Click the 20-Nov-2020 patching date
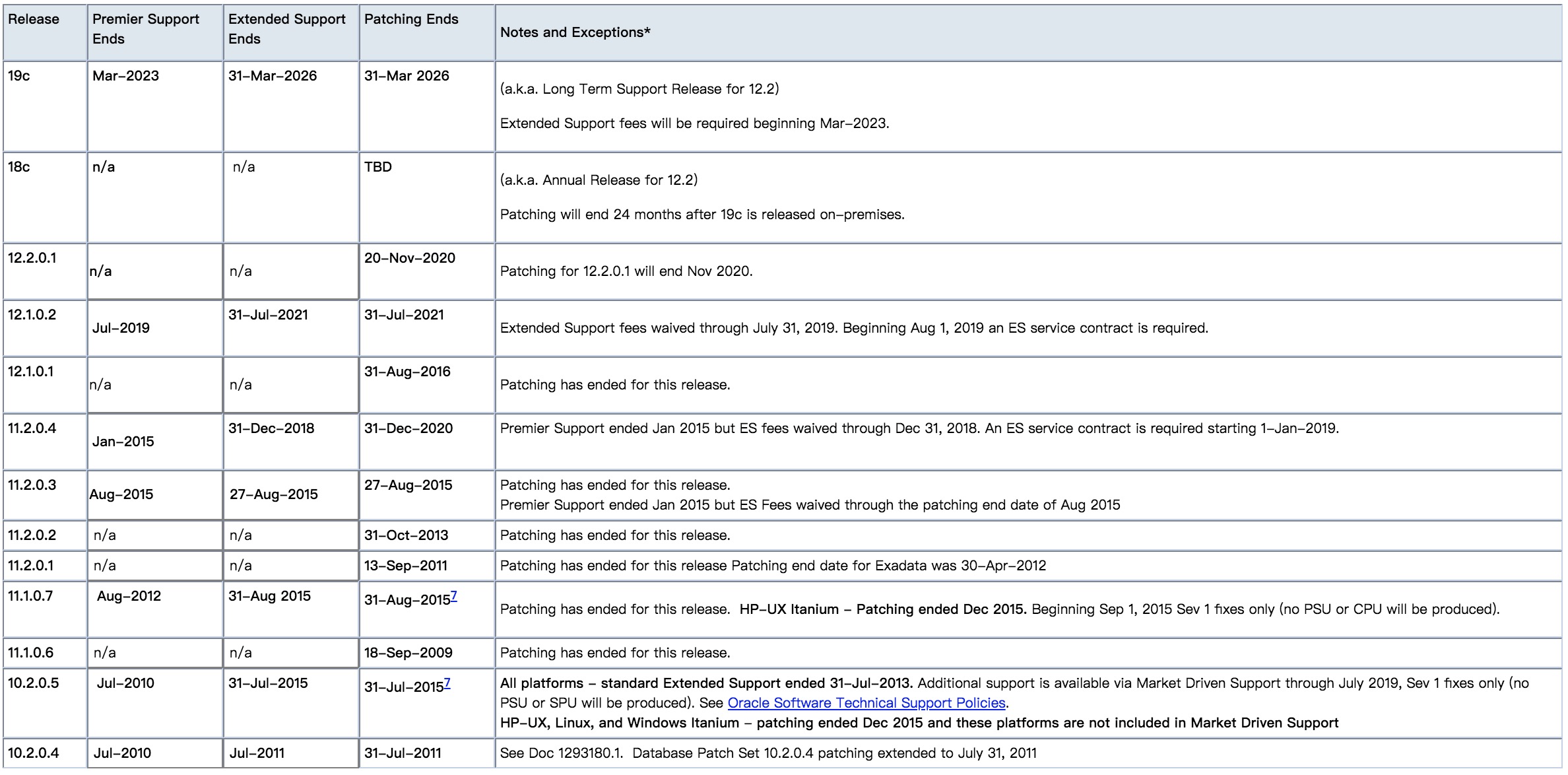This screenshot has height=775, width=1568. click(x=409, y=258)
